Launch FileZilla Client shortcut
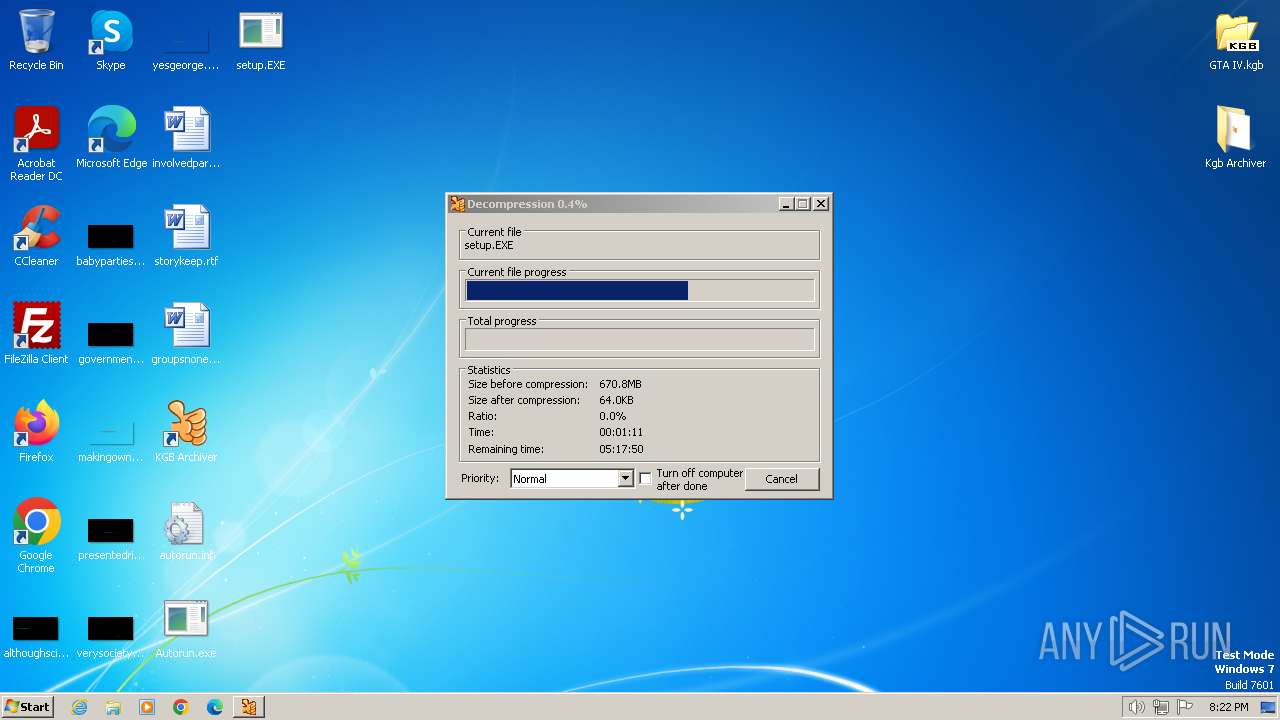This screenshot has height=720, width=1280. [36, 334]
